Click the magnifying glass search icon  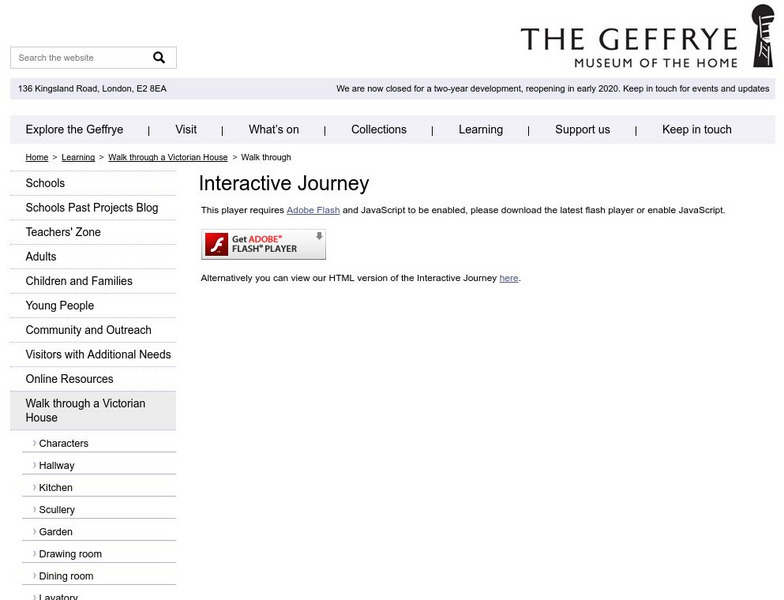[x=159, y=58]
